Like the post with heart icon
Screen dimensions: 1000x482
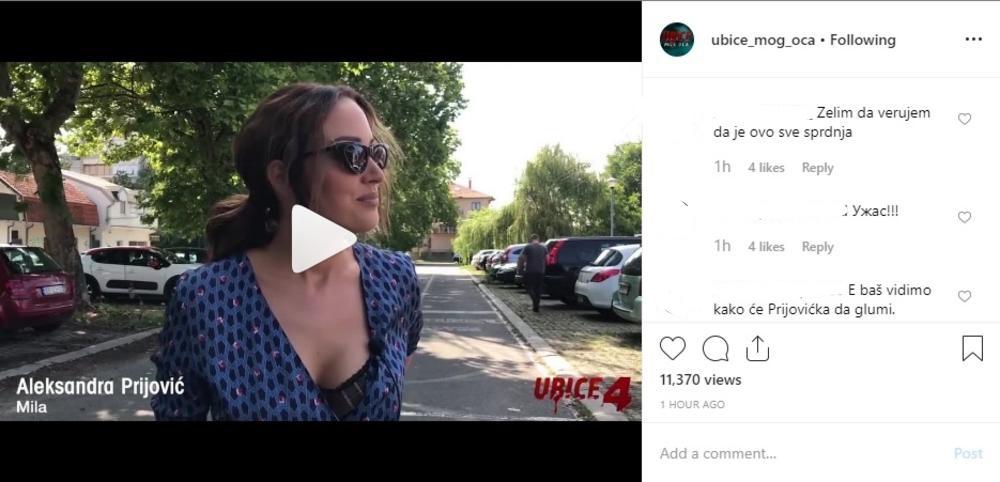tap(672, 348)
